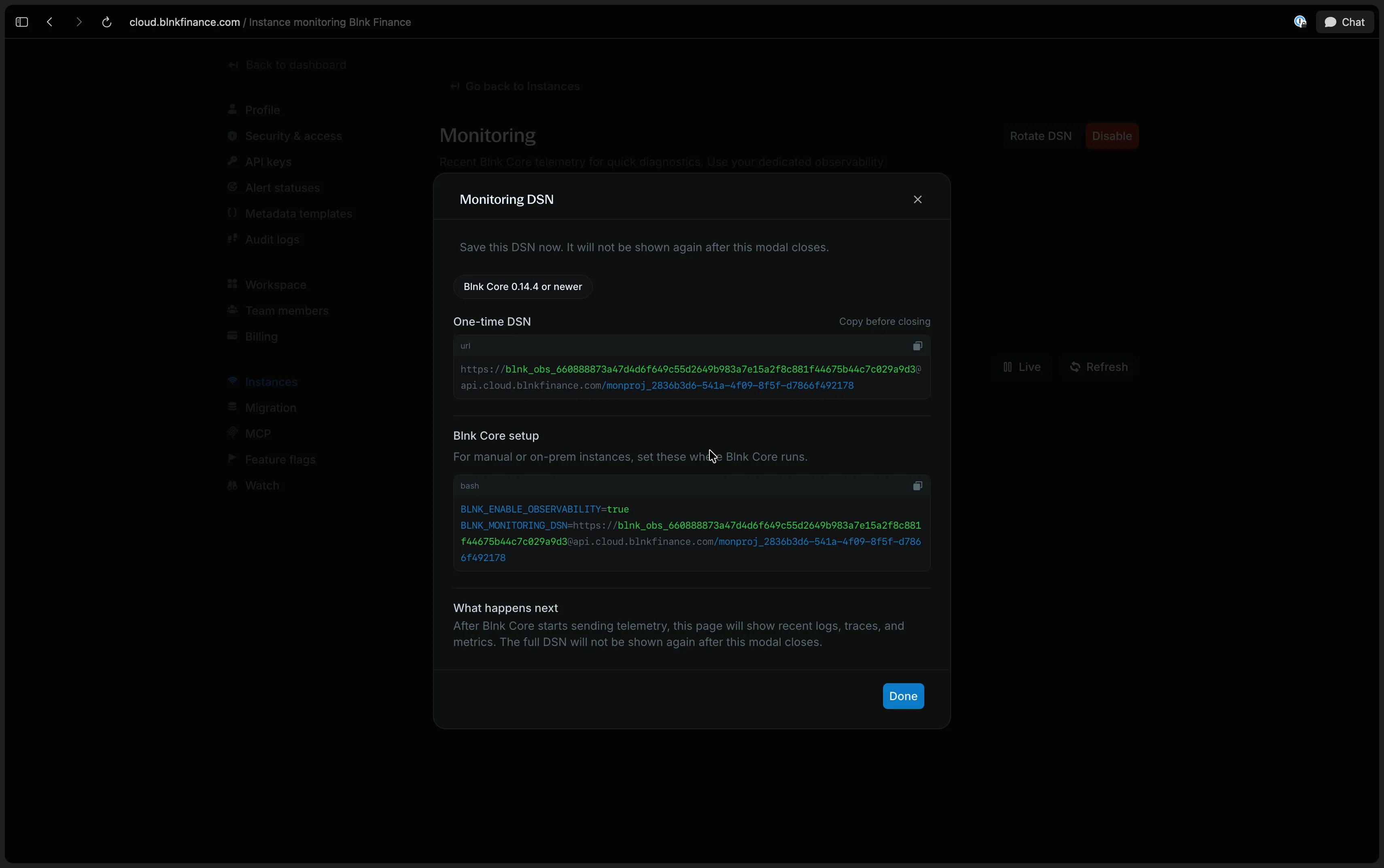The width and height of the screenshot is (1384, 868).
Task: Reload the page
Action: [106, 22]
